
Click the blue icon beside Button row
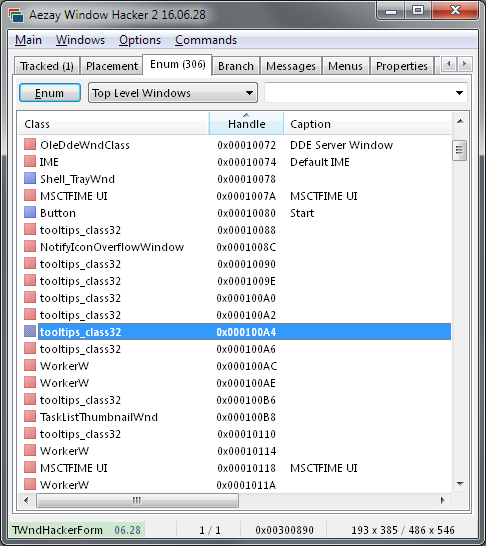tap(30, 212)
